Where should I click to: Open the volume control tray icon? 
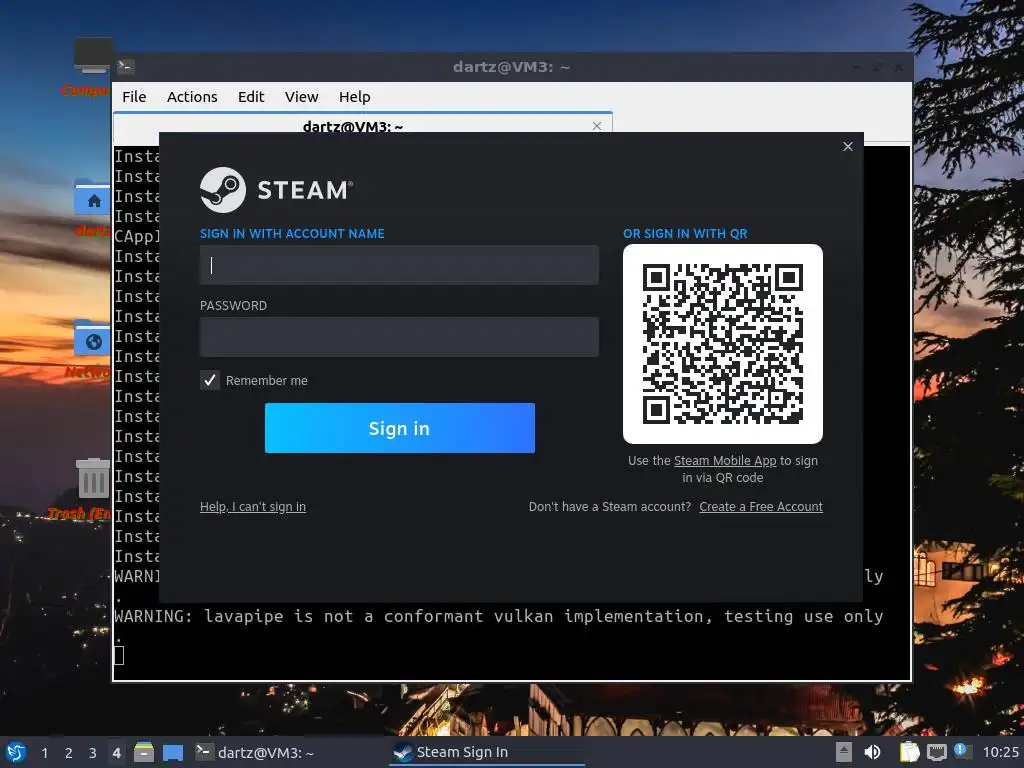(872, 752)
